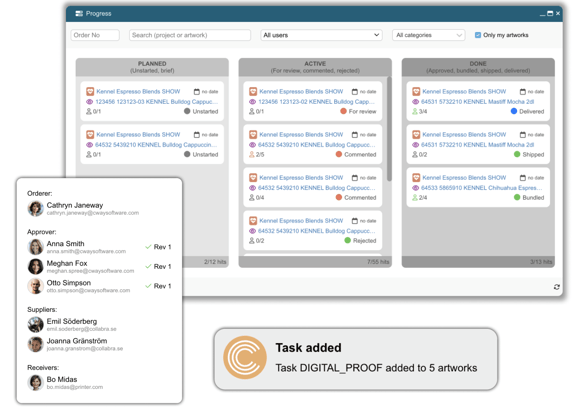
Task: Click calendar icon on the Bundled card
Action: 523,178
